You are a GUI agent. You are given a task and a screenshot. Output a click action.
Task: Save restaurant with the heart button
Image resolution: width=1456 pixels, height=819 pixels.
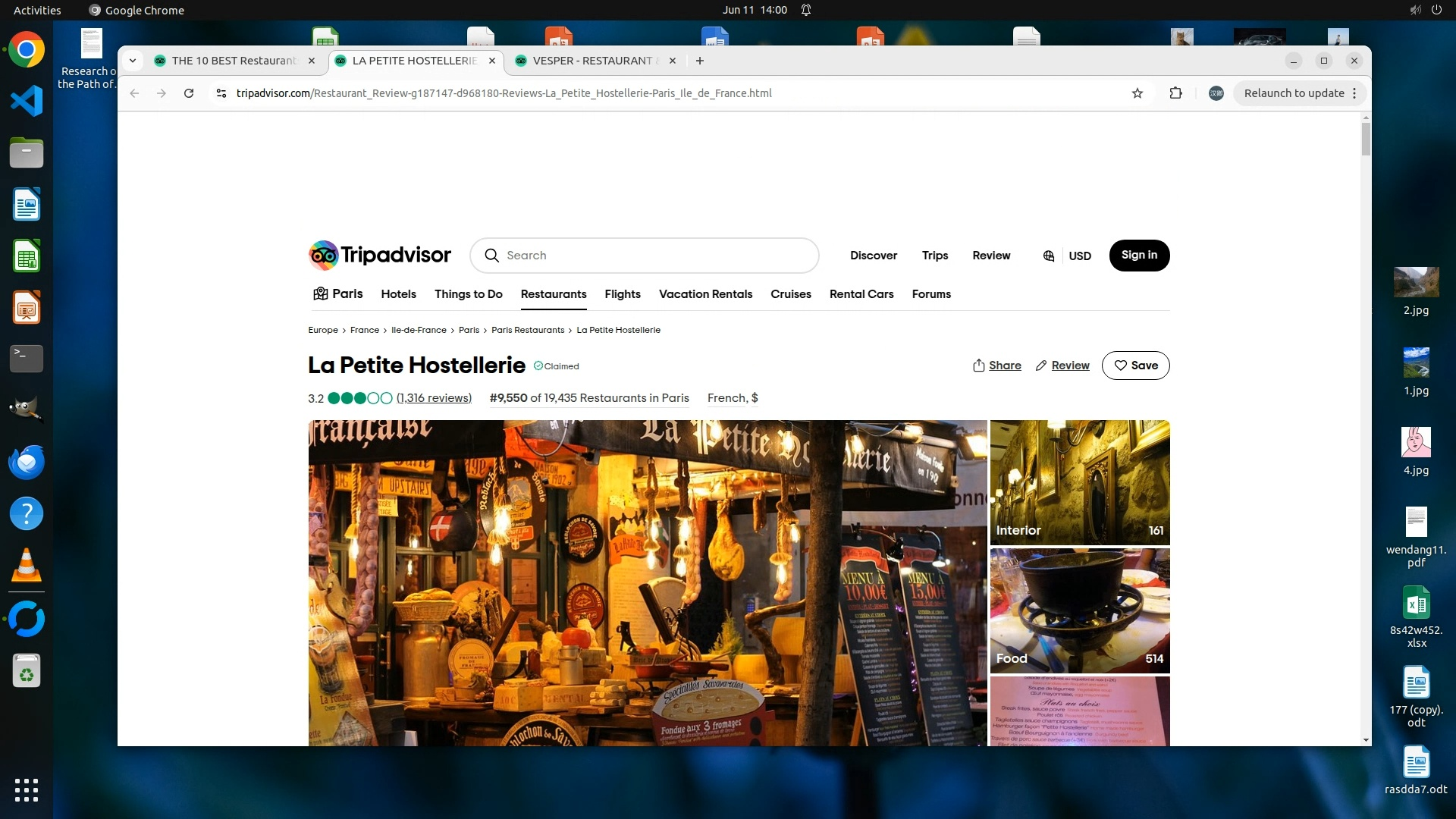(x=1135, y=366)
